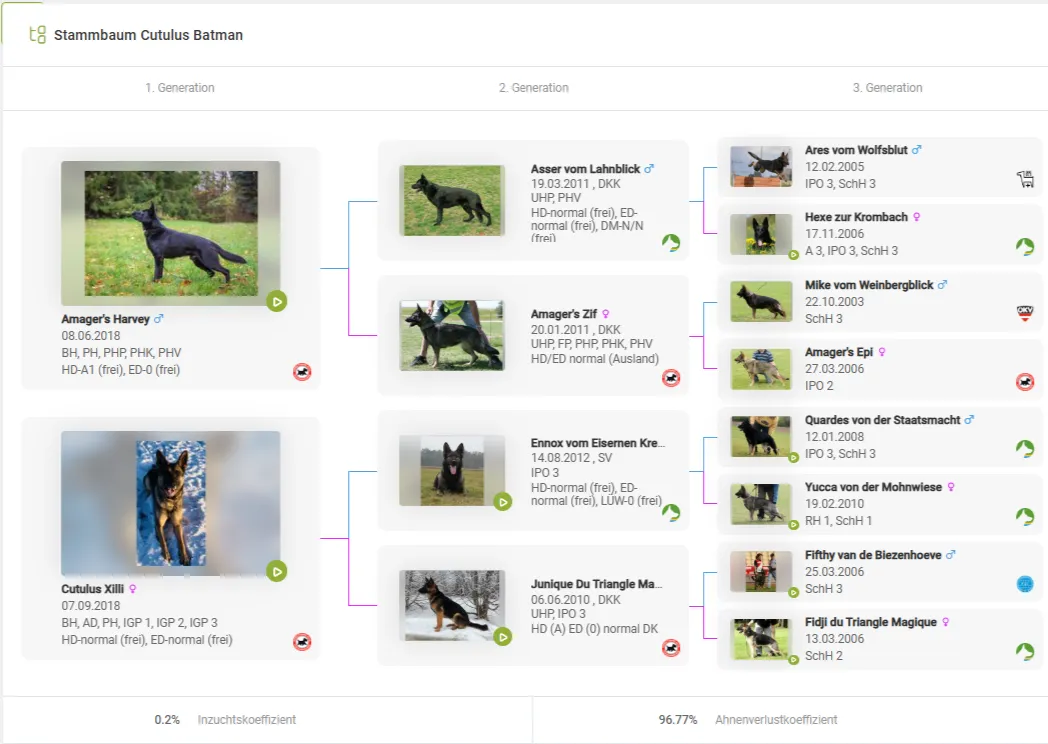Click the cart icon on Ares vom Wolfsblut
This screenshot has width=1048, height=744.
click(1025, 179)
